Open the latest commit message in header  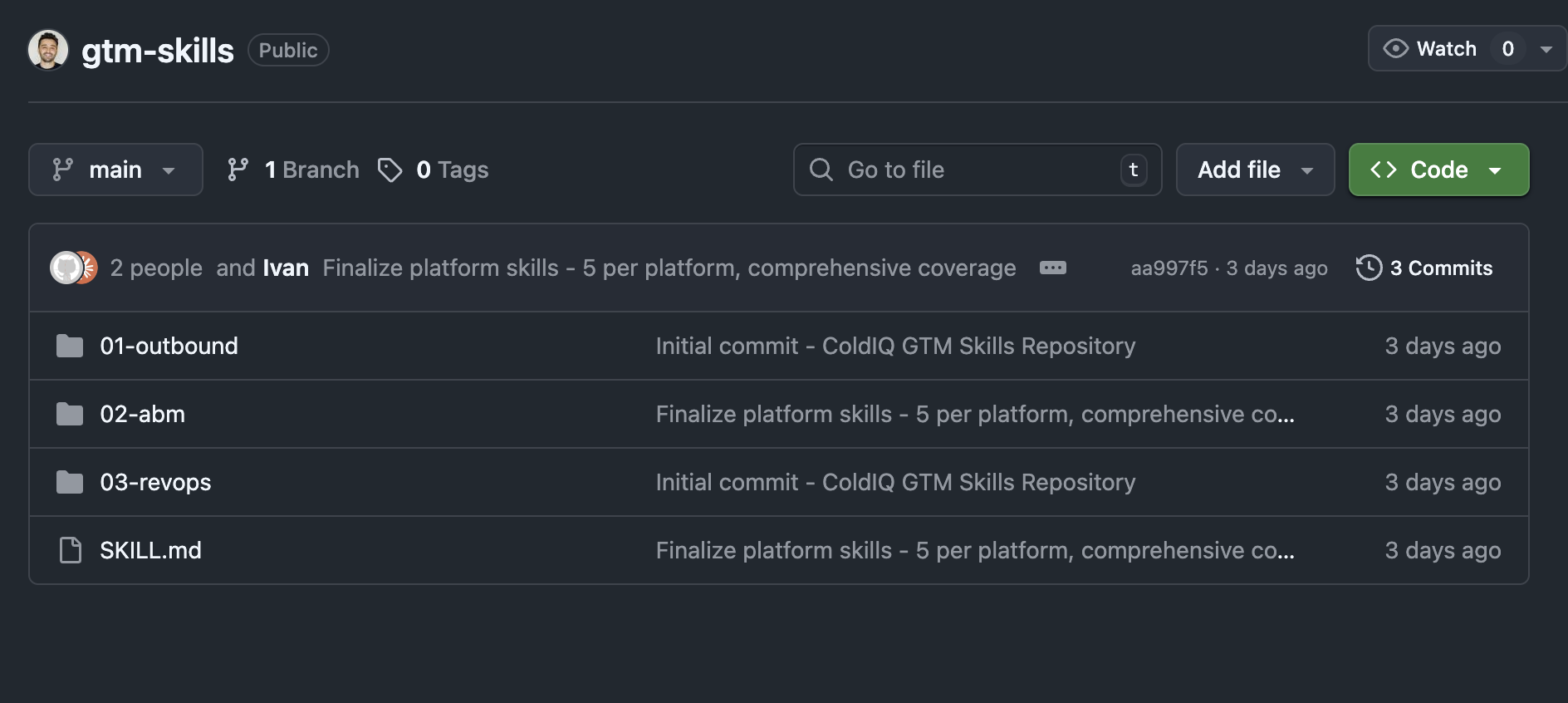pyautogui.click(x=669, y=268)
